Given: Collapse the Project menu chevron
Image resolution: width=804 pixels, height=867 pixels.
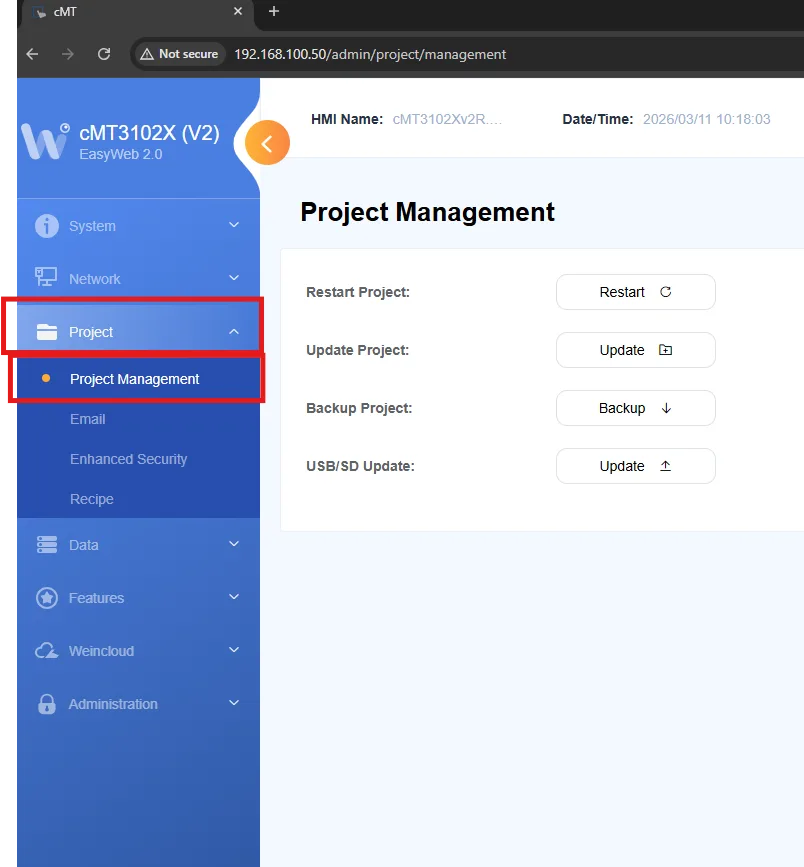Looking at the screenshot, I should (x=234, y=331).
